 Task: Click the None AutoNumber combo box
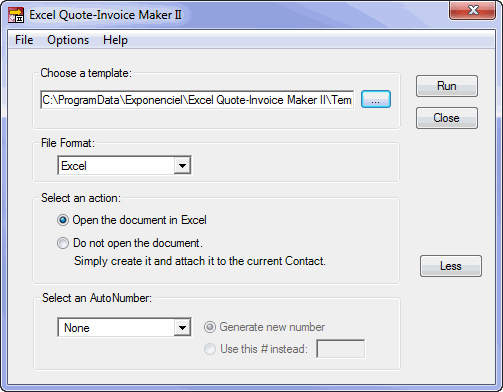tap(124, 327)
